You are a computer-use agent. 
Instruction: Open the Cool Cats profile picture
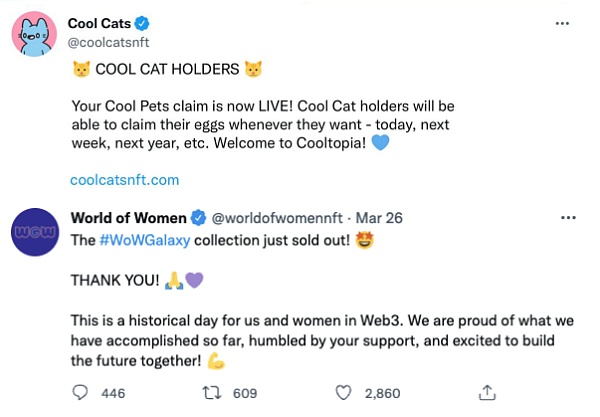36,37
